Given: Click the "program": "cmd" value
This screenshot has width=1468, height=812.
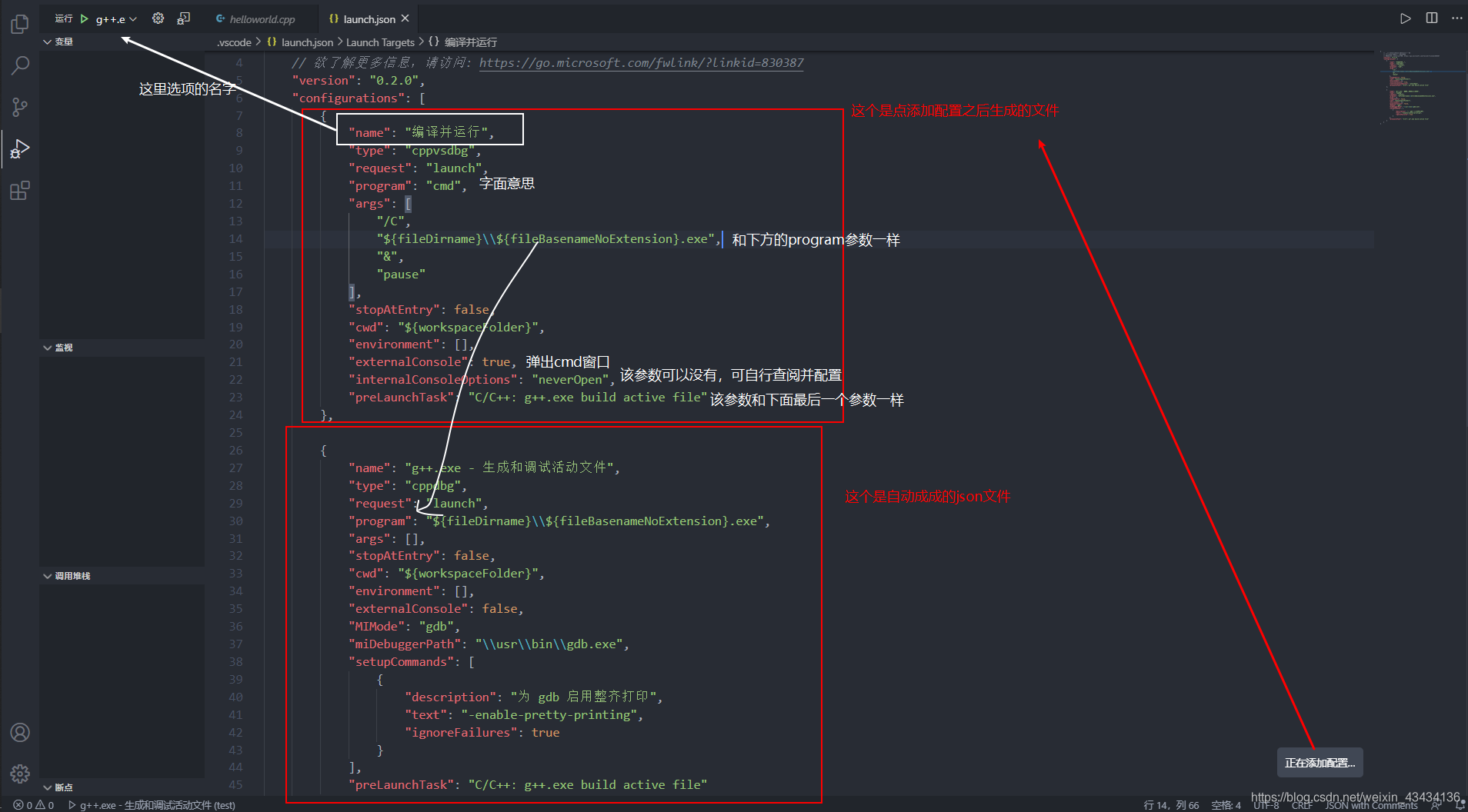Looking at the screenshot, I should click(x=443, y=186).
